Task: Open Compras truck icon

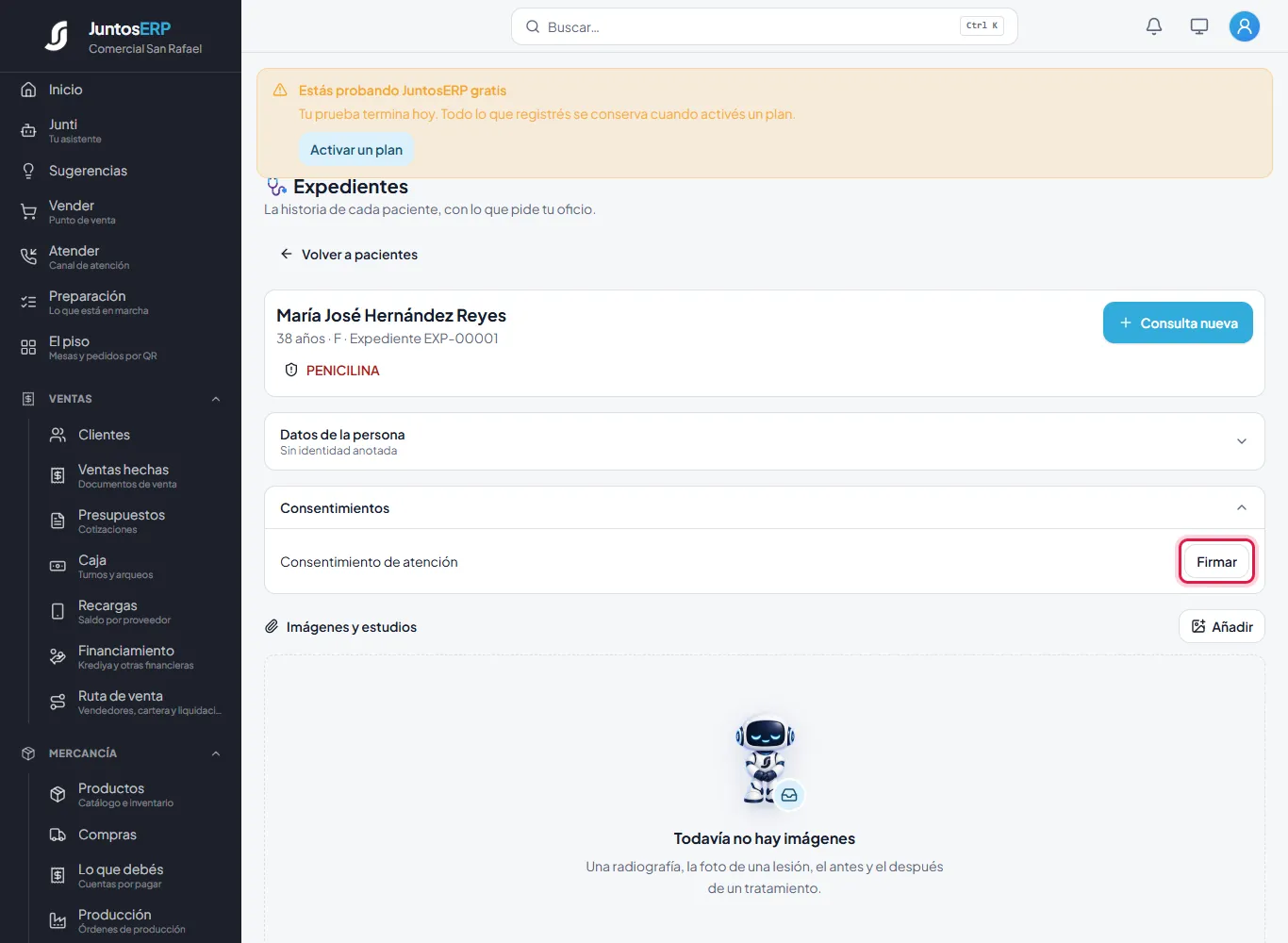Action: pyautogui.click(x=58, y=835)
